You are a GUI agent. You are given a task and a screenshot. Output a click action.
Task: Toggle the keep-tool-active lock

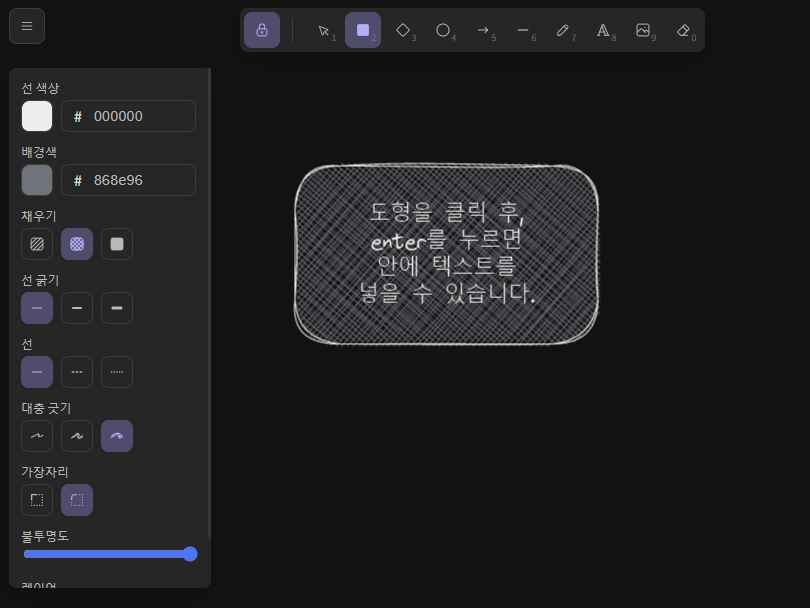pyautogui.click(x=262, y=30)
